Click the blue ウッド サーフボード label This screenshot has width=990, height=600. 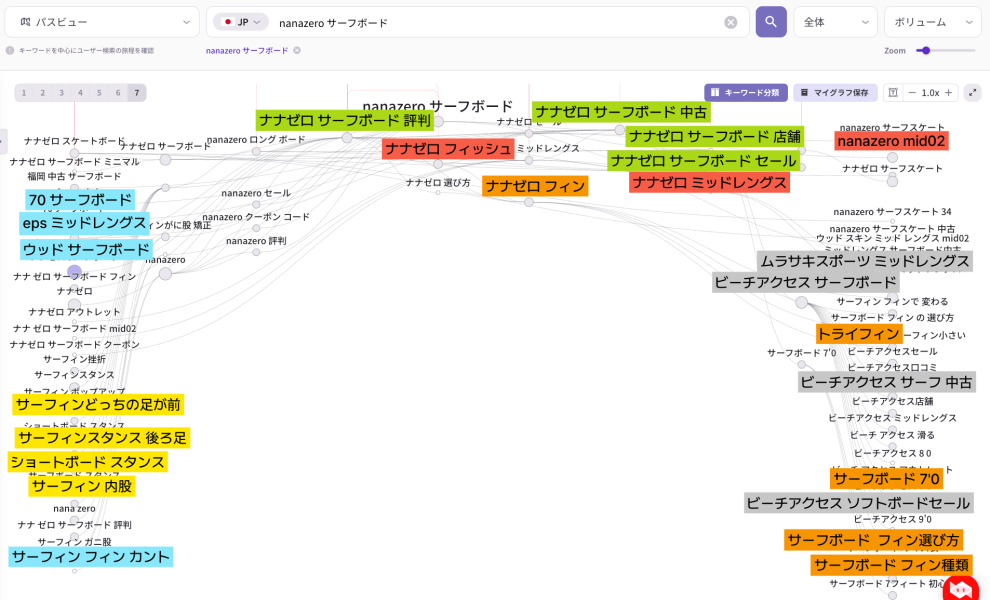[x=86, y=249]
